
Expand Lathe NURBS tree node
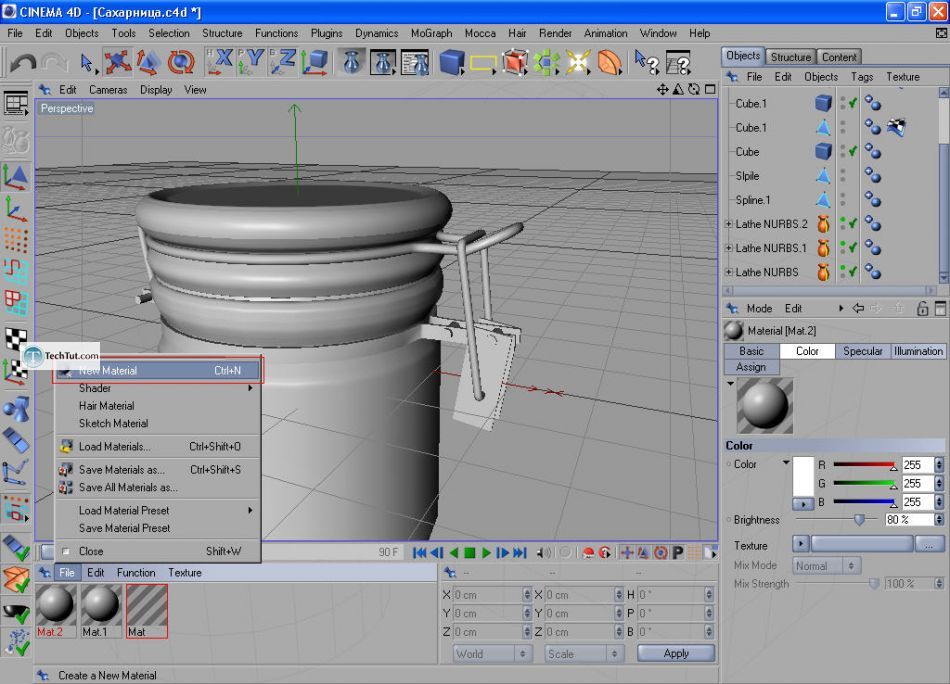pos(729,272)
